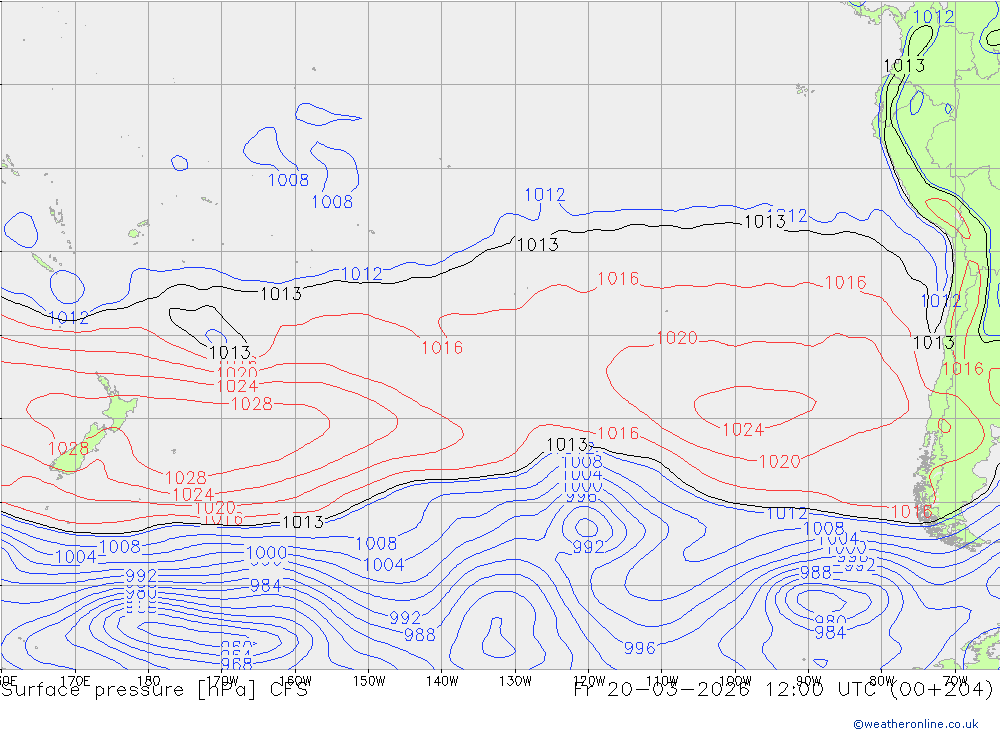Image resolution: width=1000 pixels, height=733 pixels.
Task: Click the '1024' label inside the eastern Pacific high
Action: 743,429
